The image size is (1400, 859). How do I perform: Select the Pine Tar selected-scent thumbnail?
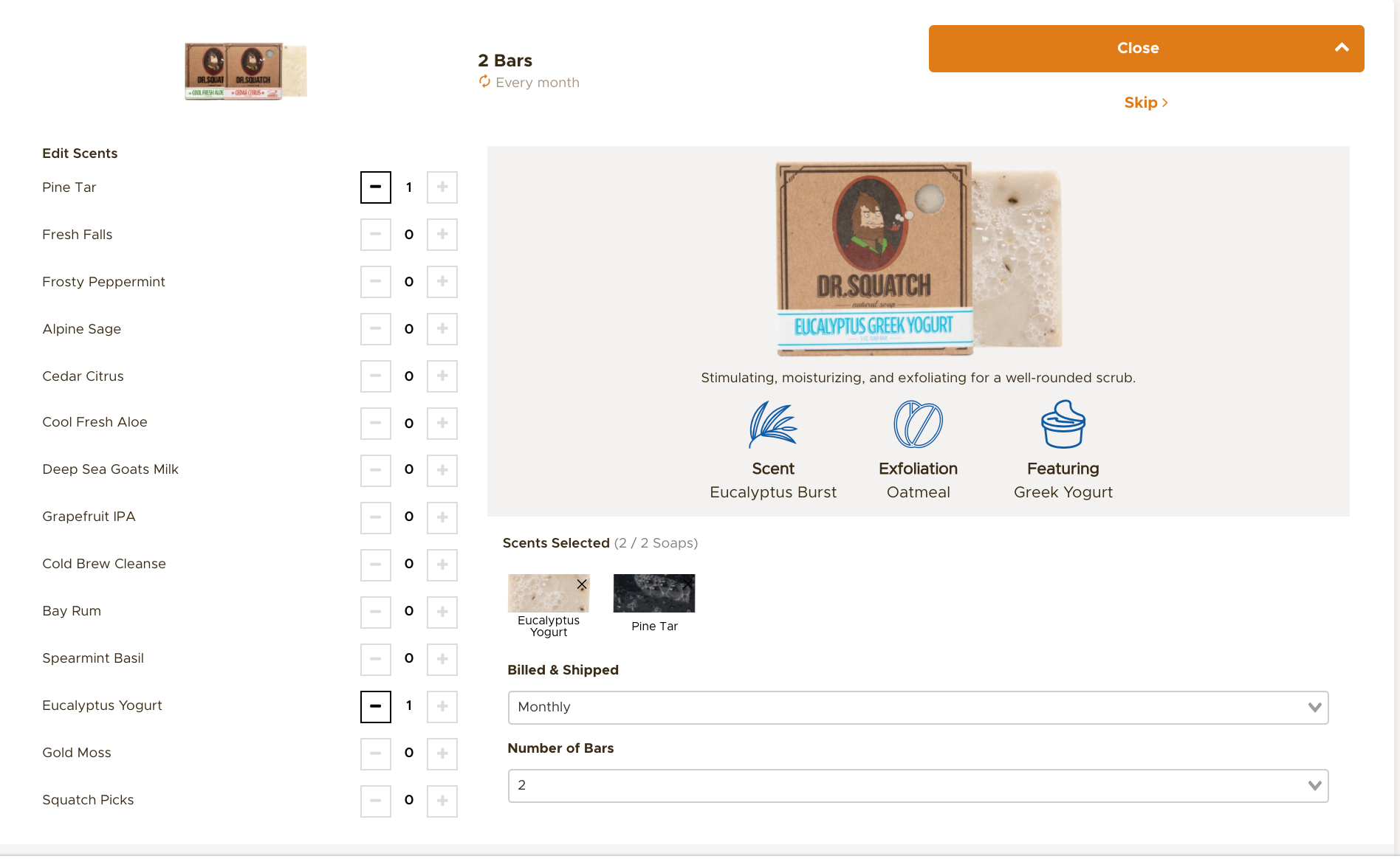click(x=654, y=593)
